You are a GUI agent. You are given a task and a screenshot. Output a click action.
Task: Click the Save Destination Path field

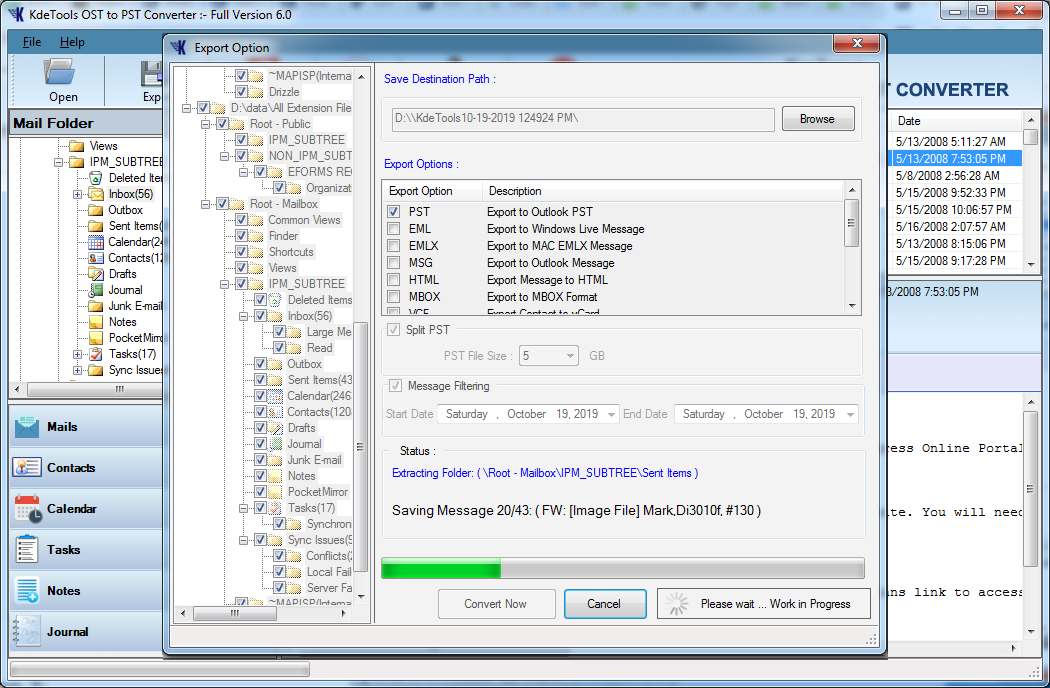point(583,119)
